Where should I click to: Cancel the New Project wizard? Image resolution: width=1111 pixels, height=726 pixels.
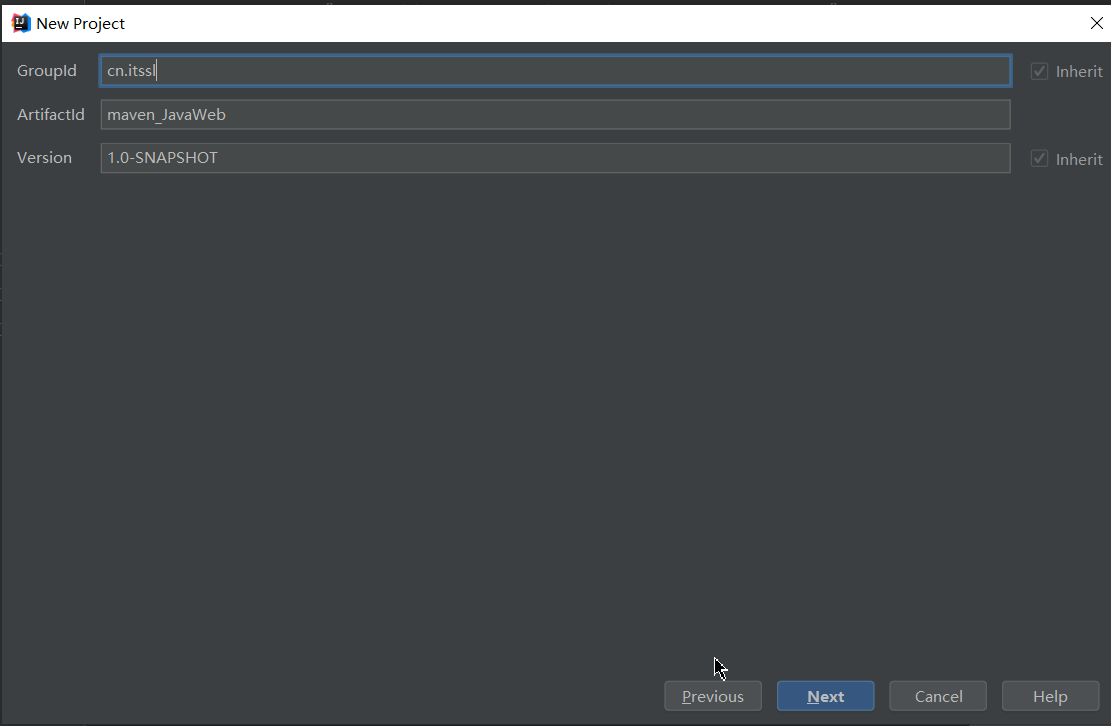pyautogui.click(x=938, y=696)
